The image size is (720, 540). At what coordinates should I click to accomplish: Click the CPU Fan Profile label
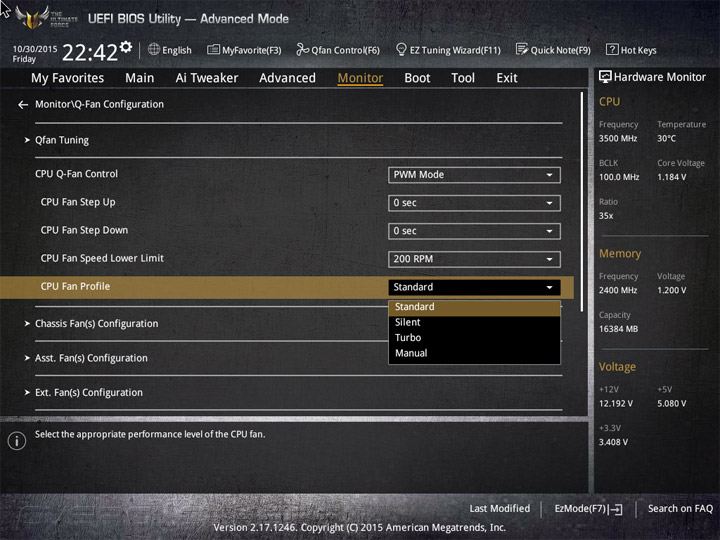75,287
